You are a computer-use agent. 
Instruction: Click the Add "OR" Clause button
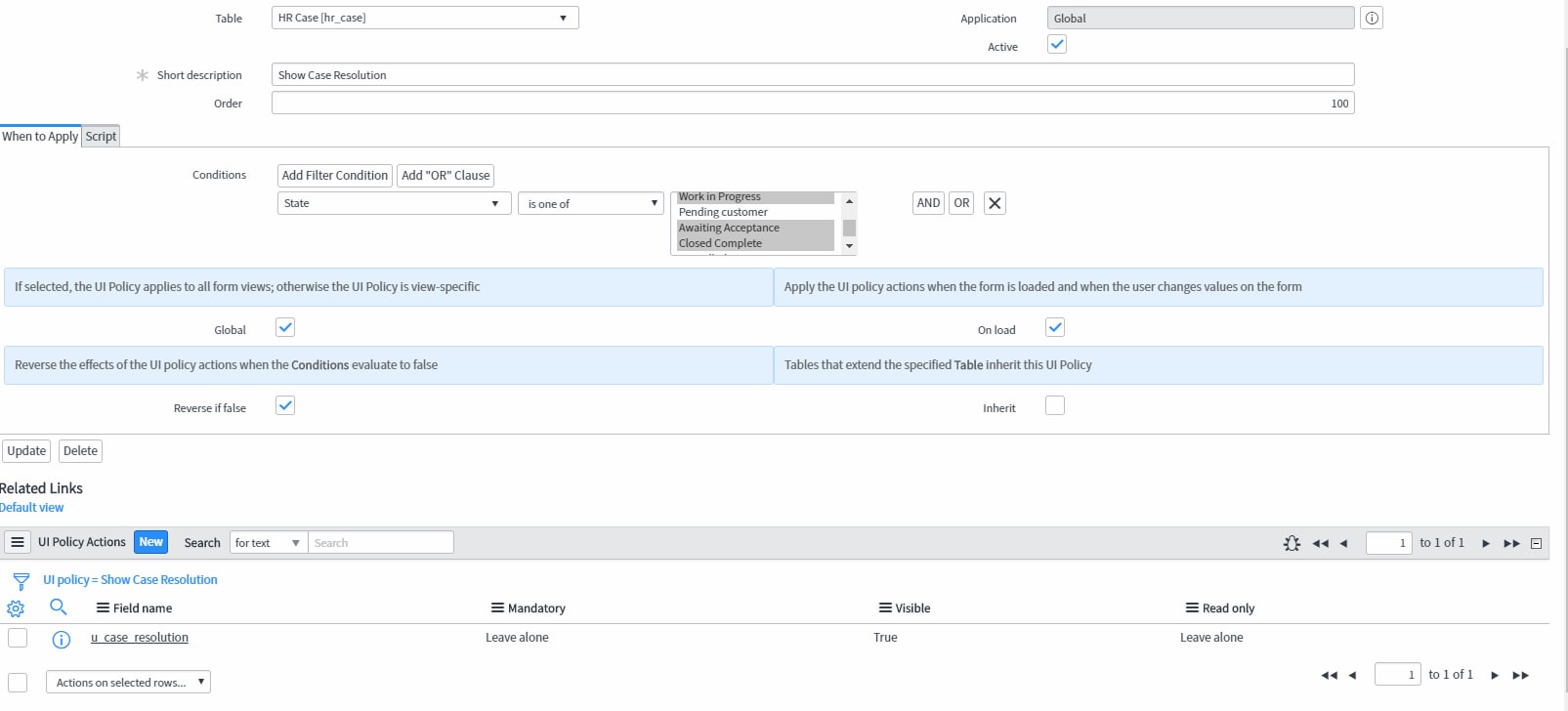[x=445, y=175]
